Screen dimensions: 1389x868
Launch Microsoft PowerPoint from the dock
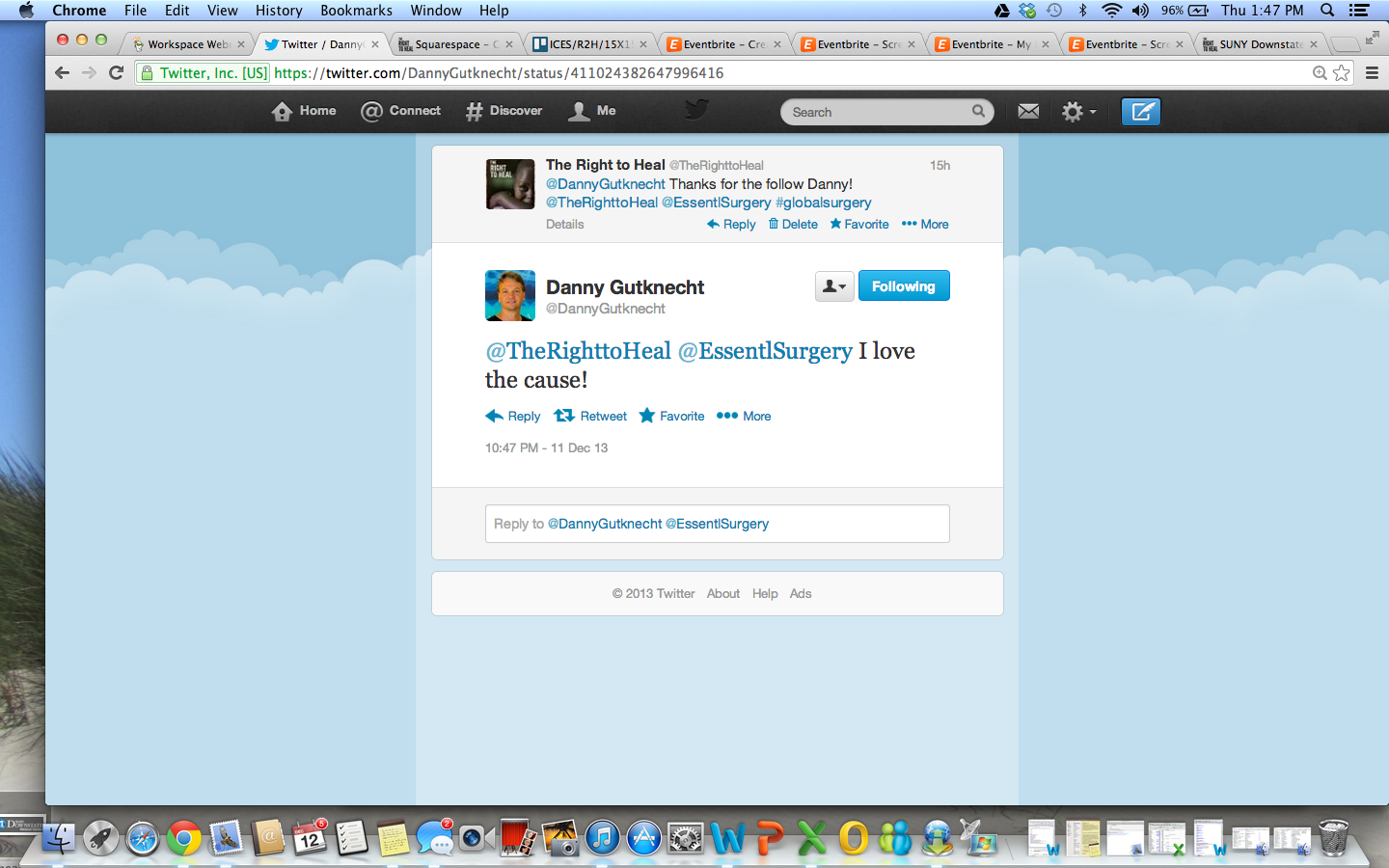click(770, 838)
